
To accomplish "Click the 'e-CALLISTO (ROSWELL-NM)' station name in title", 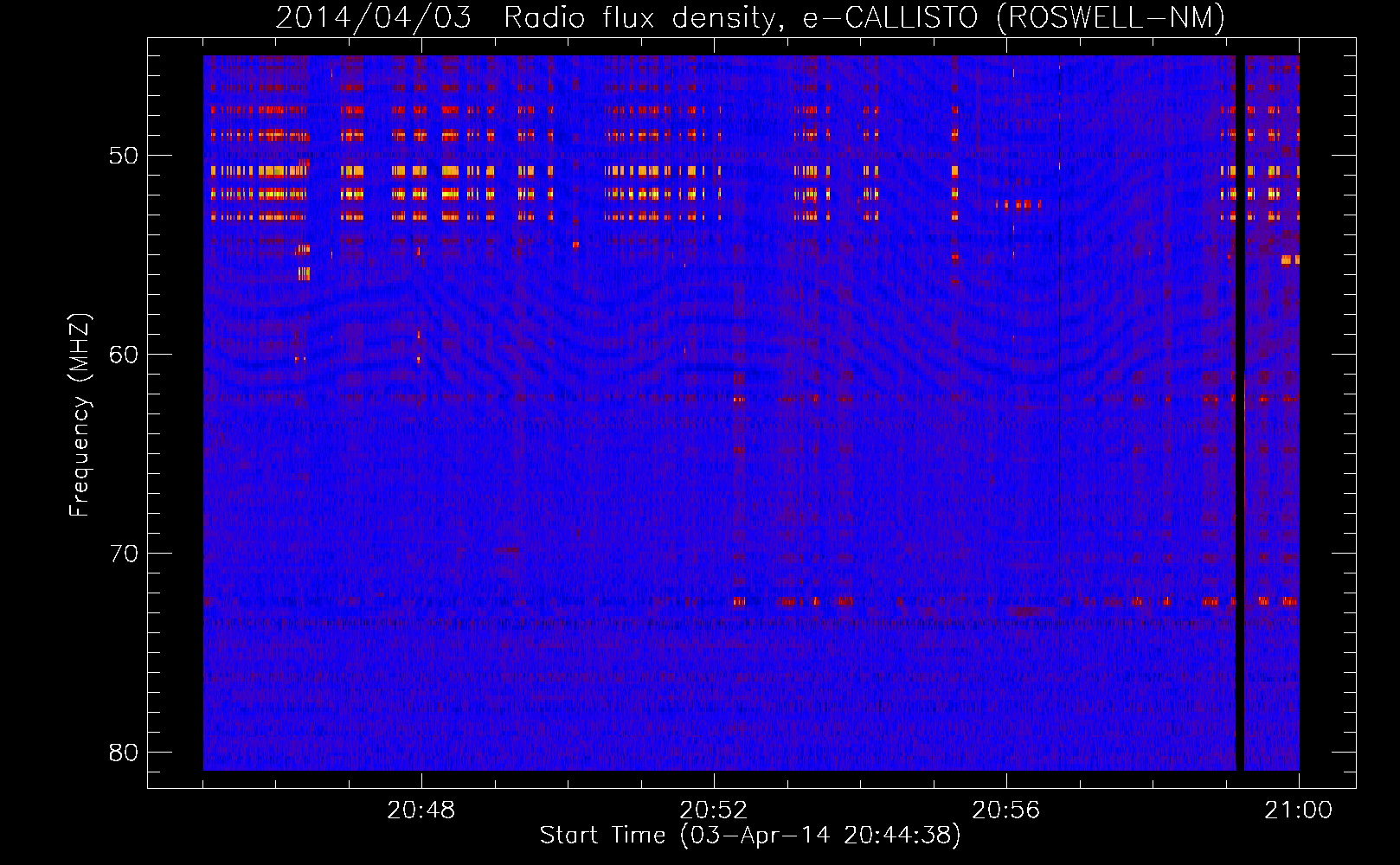I will [1014, 17].
